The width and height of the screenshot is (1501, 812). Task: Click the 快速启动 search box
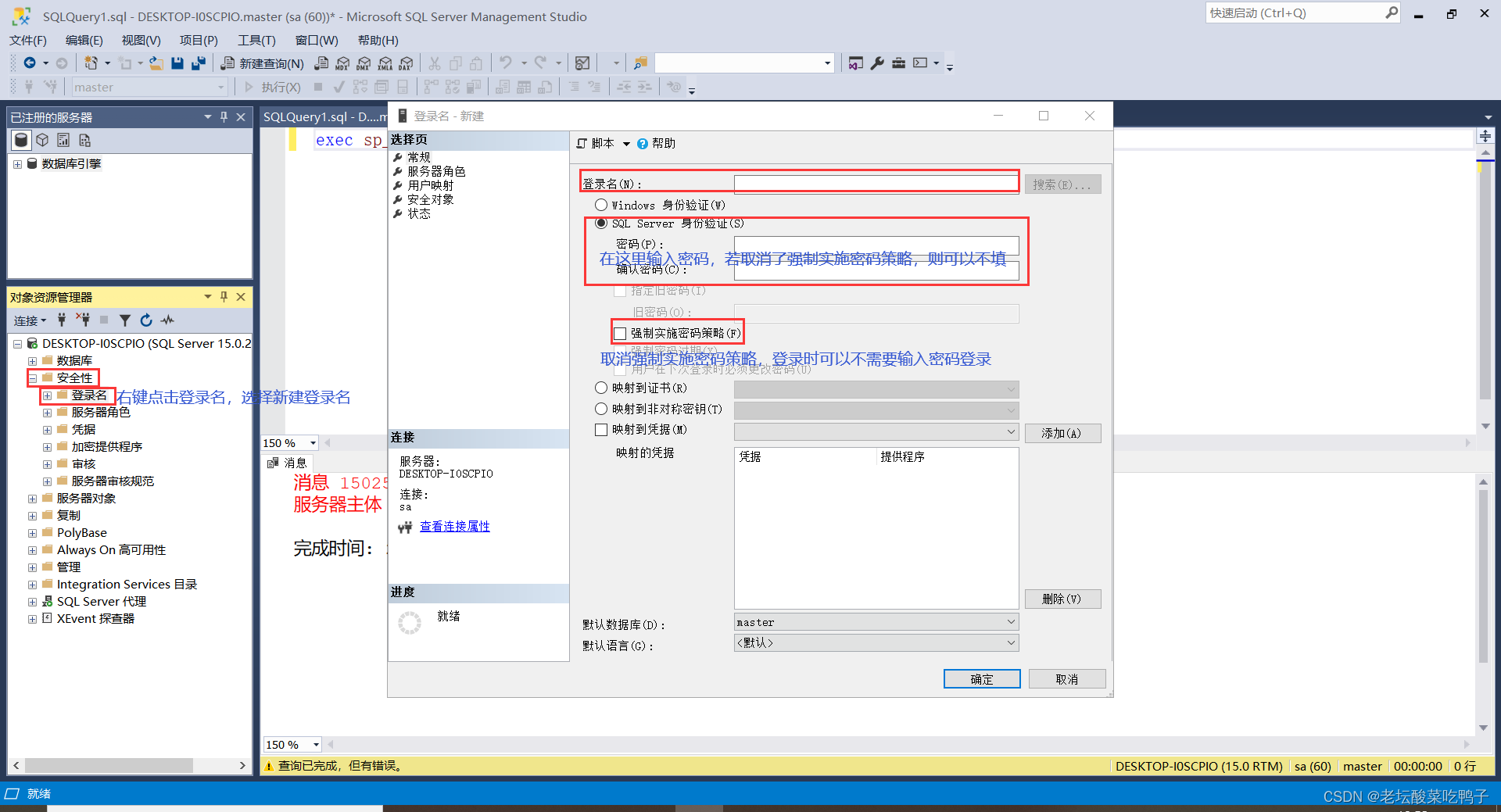coord(1303,13)
